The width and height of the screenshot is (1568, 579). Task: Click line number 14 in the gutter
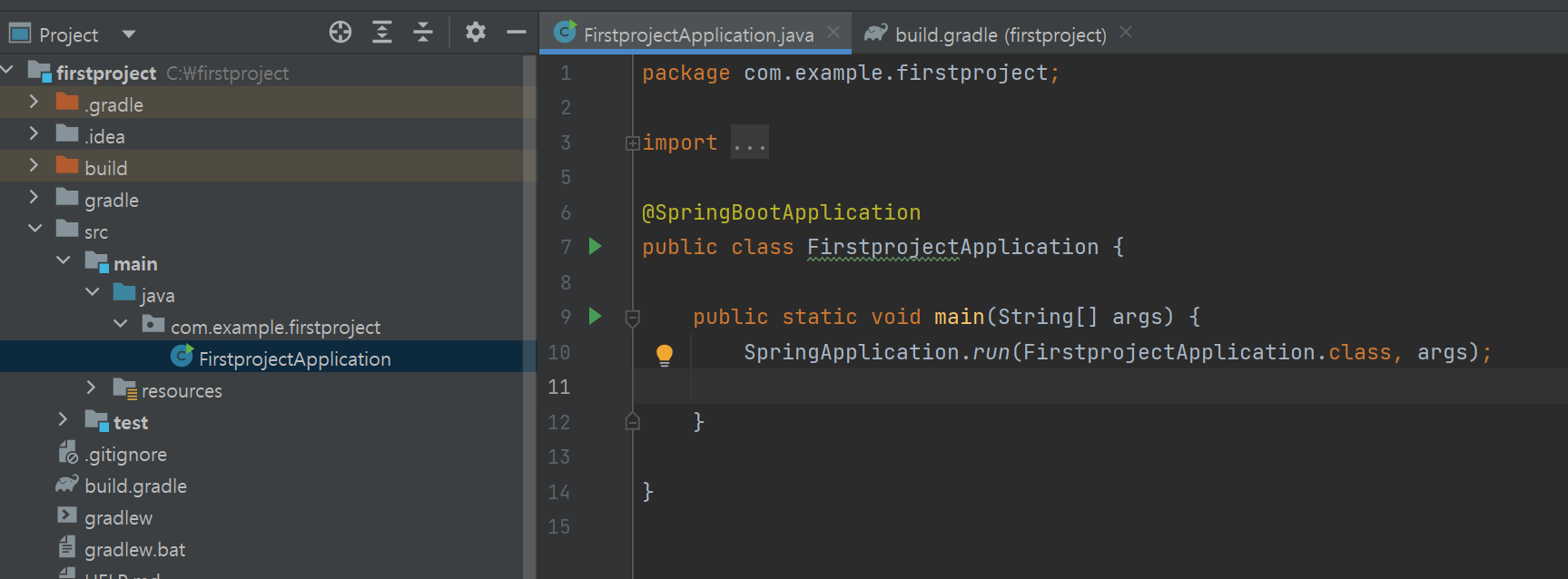tap(558, 492)
